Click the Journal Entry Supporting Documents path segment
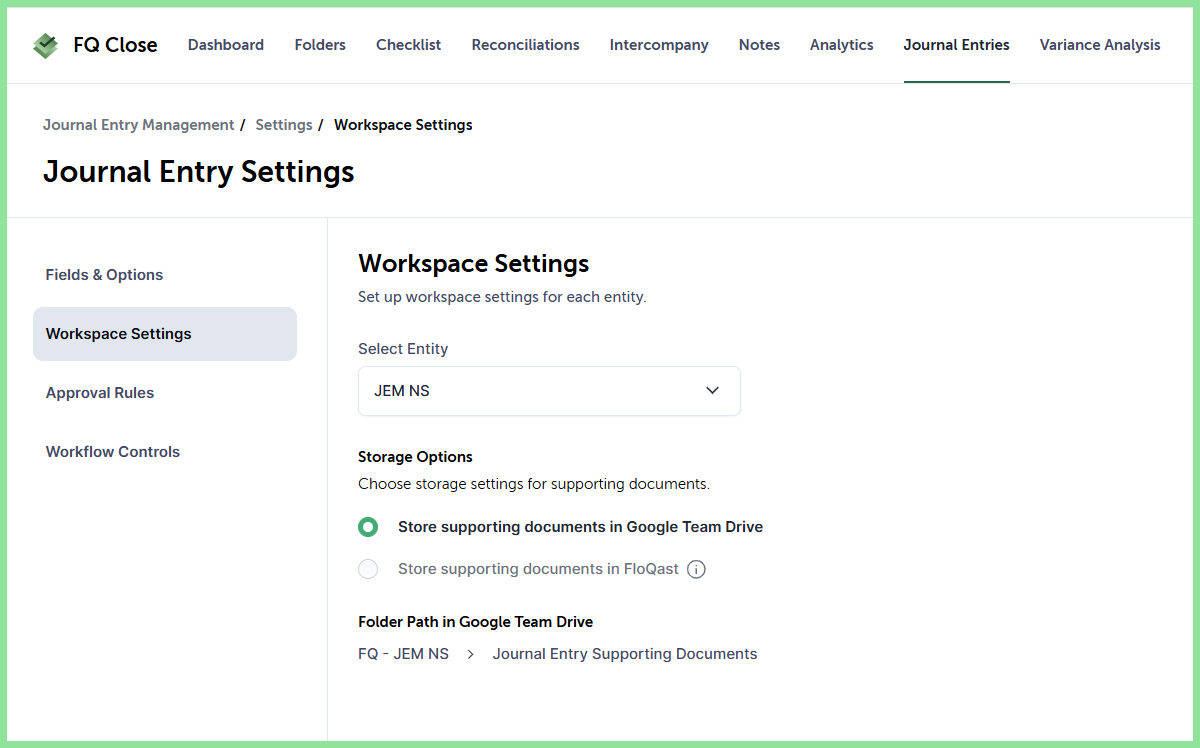1200x748 pixels. tap(625, 654)
